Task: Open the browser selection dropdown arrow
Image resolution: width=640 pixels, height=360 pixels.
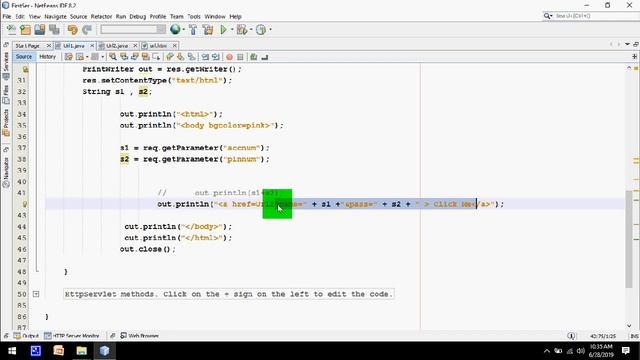Action: tap(184, 29)
